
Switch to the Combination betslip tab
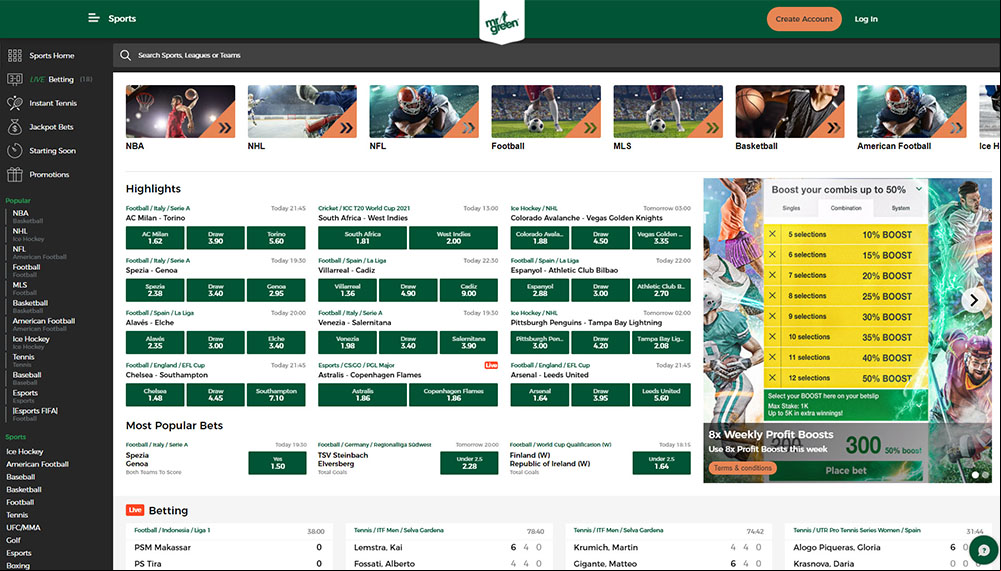pyautogui.click(x=846, y=208)
